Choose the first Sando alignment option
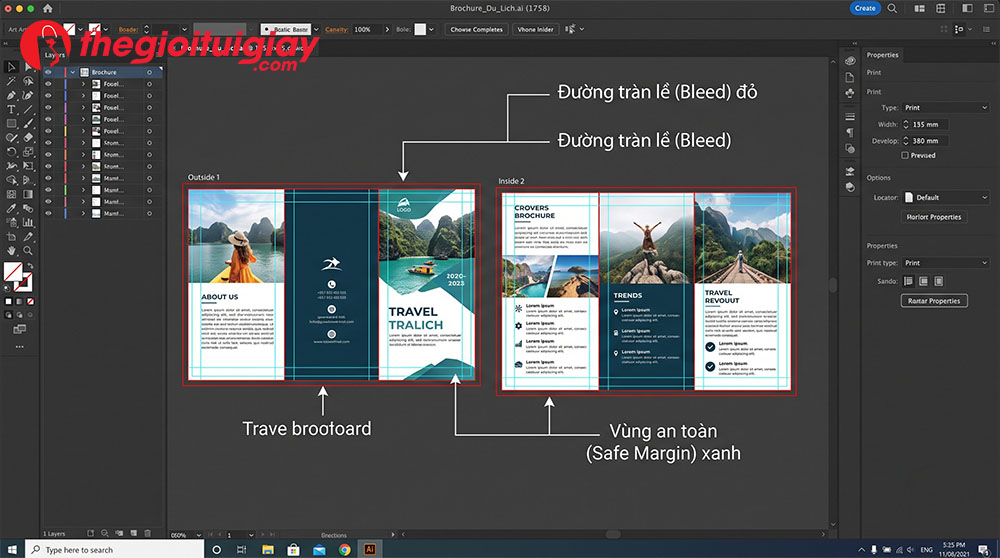The width and height of the screenshot is (1000, 558). [908, 281]
